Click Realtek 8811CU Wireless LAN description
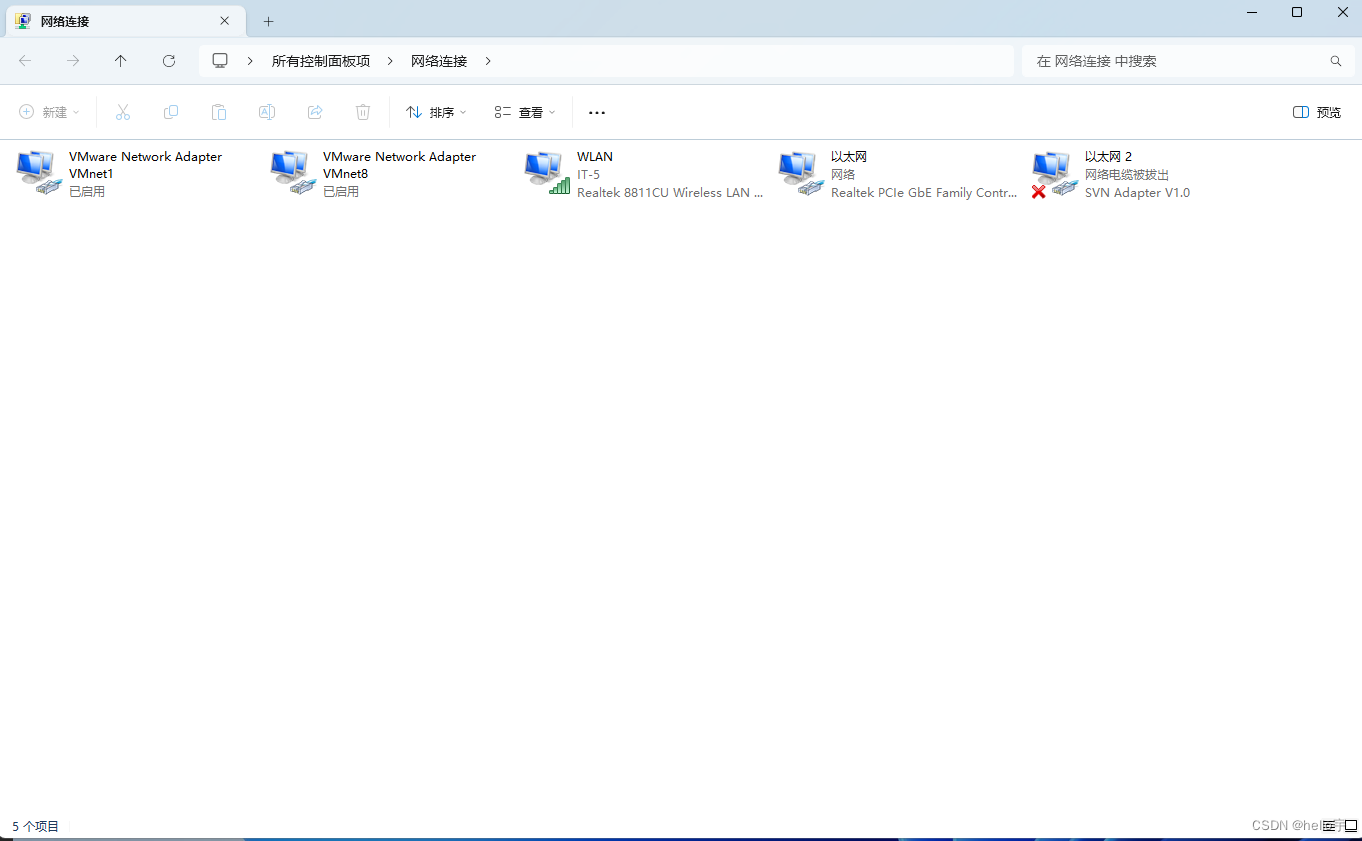1362x841 pixels. (x=670, y=193)
